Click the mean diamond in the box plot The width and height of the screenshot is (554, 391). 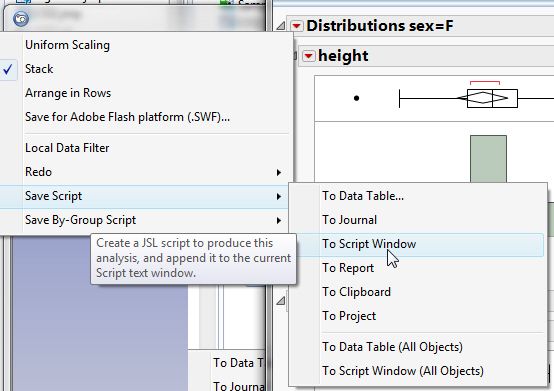click(x=483, y=98)
